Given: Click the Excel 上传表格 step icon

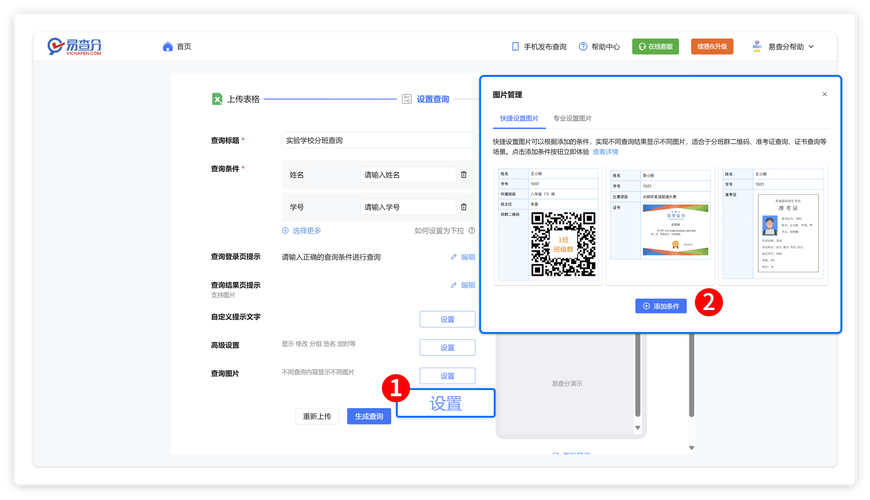Looking at the screenshot, I should click(217, 99).
